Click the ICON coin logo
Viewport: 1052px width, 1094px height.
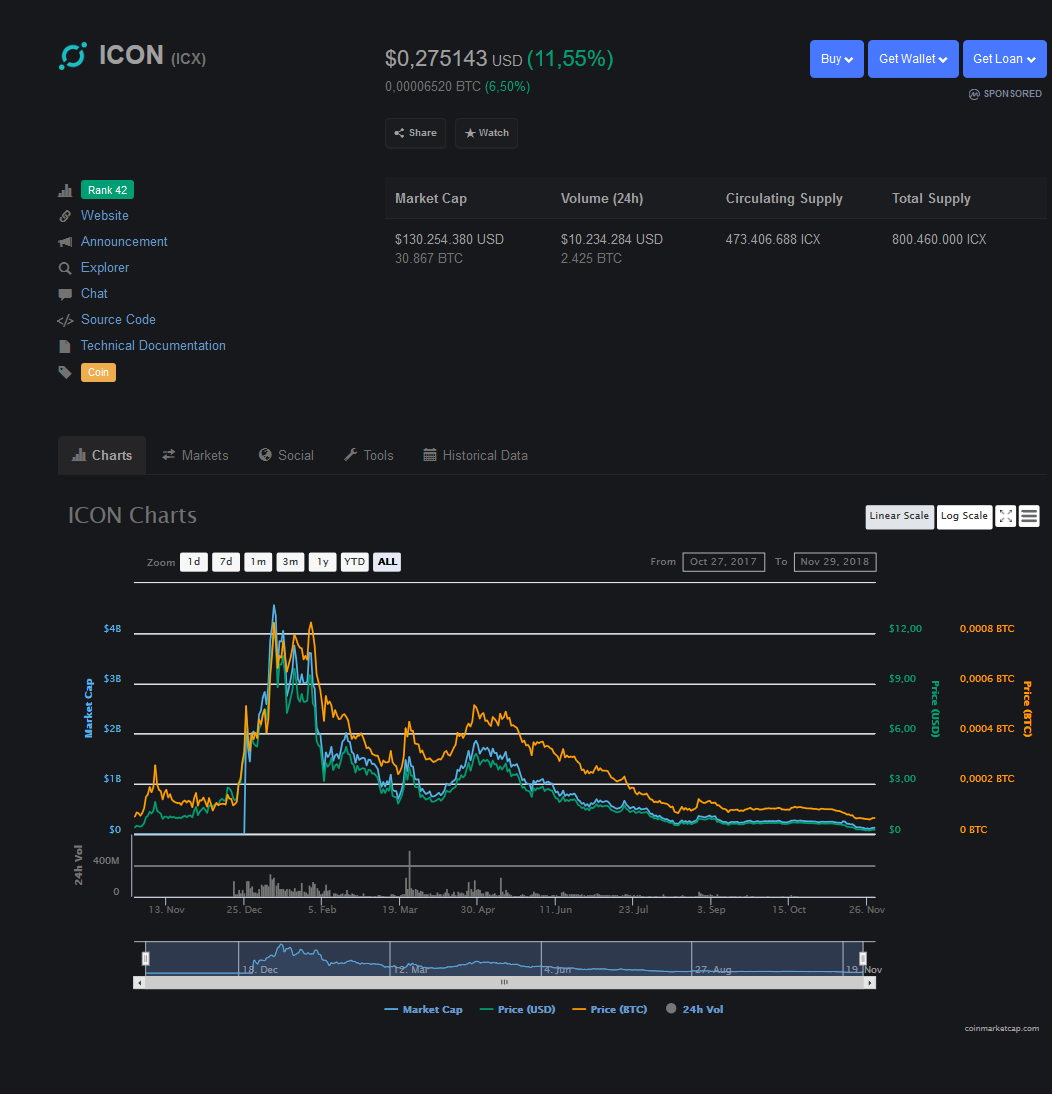(73, 57)
